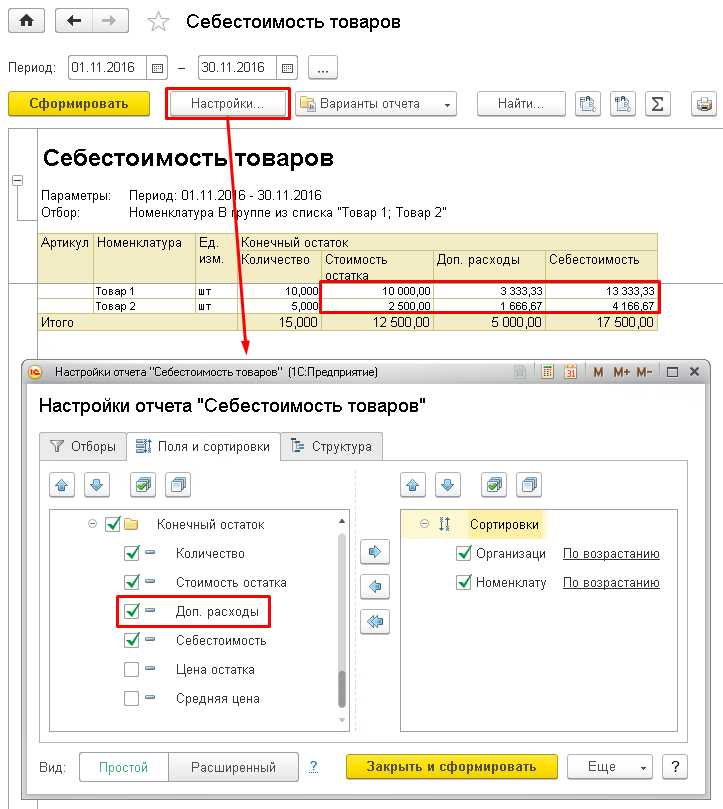Move sorting down in sort panel

point(448,485)
